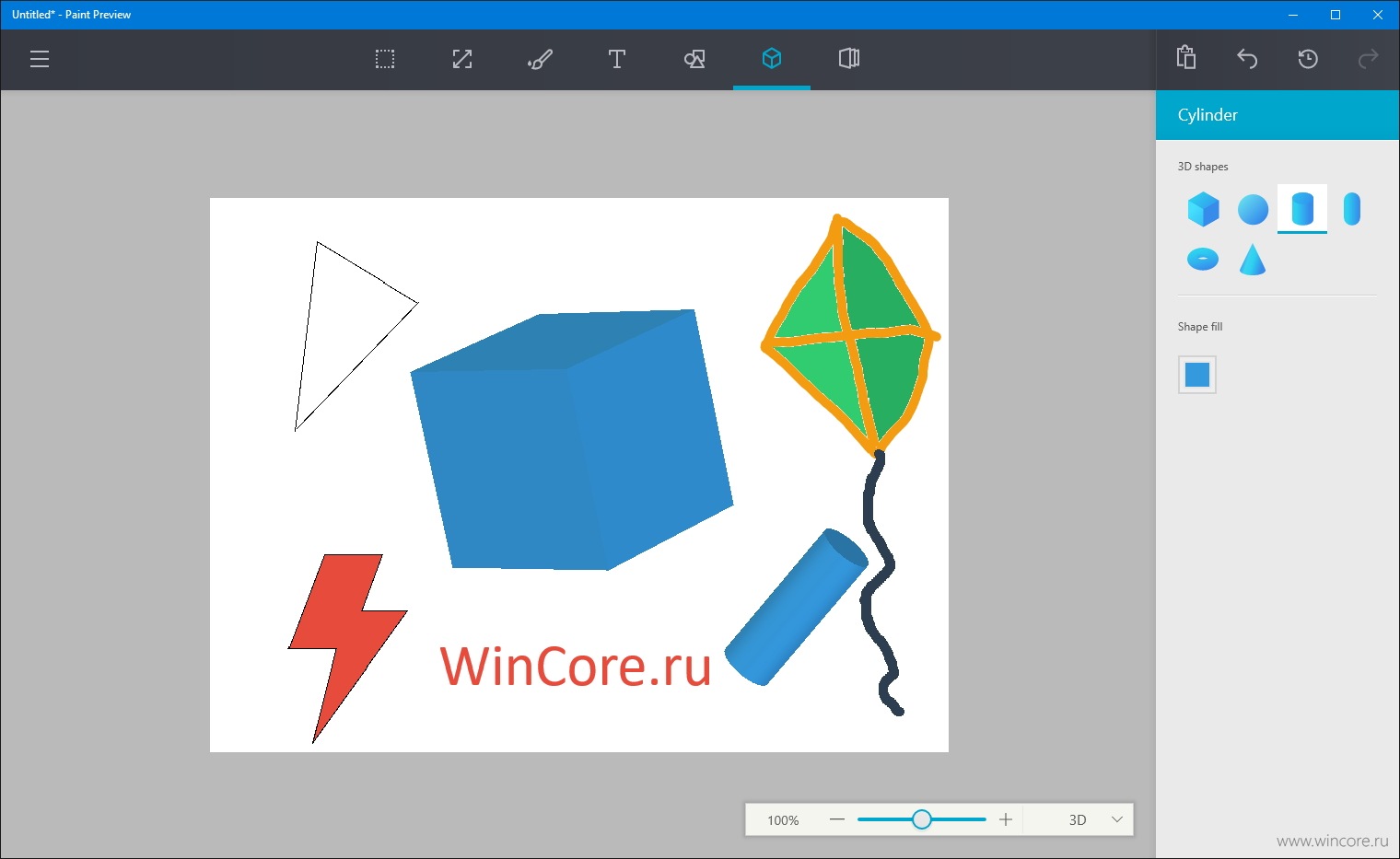Pick the Sphere 3D shape
This screenshot has height=859, width=1400.
click(1253, 209)
